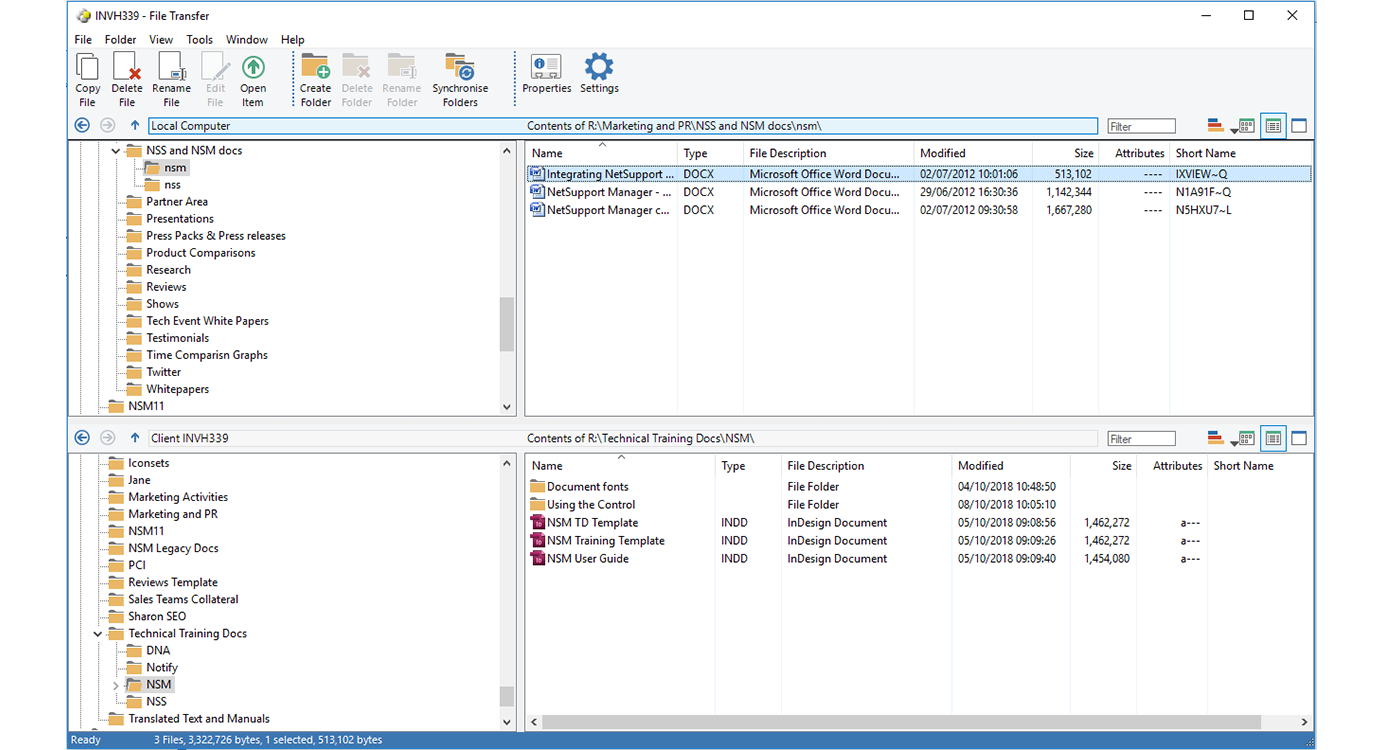Select the NSM User Guide file
1383x750 pixels.
pyautogui.click(x=587, y=559)
